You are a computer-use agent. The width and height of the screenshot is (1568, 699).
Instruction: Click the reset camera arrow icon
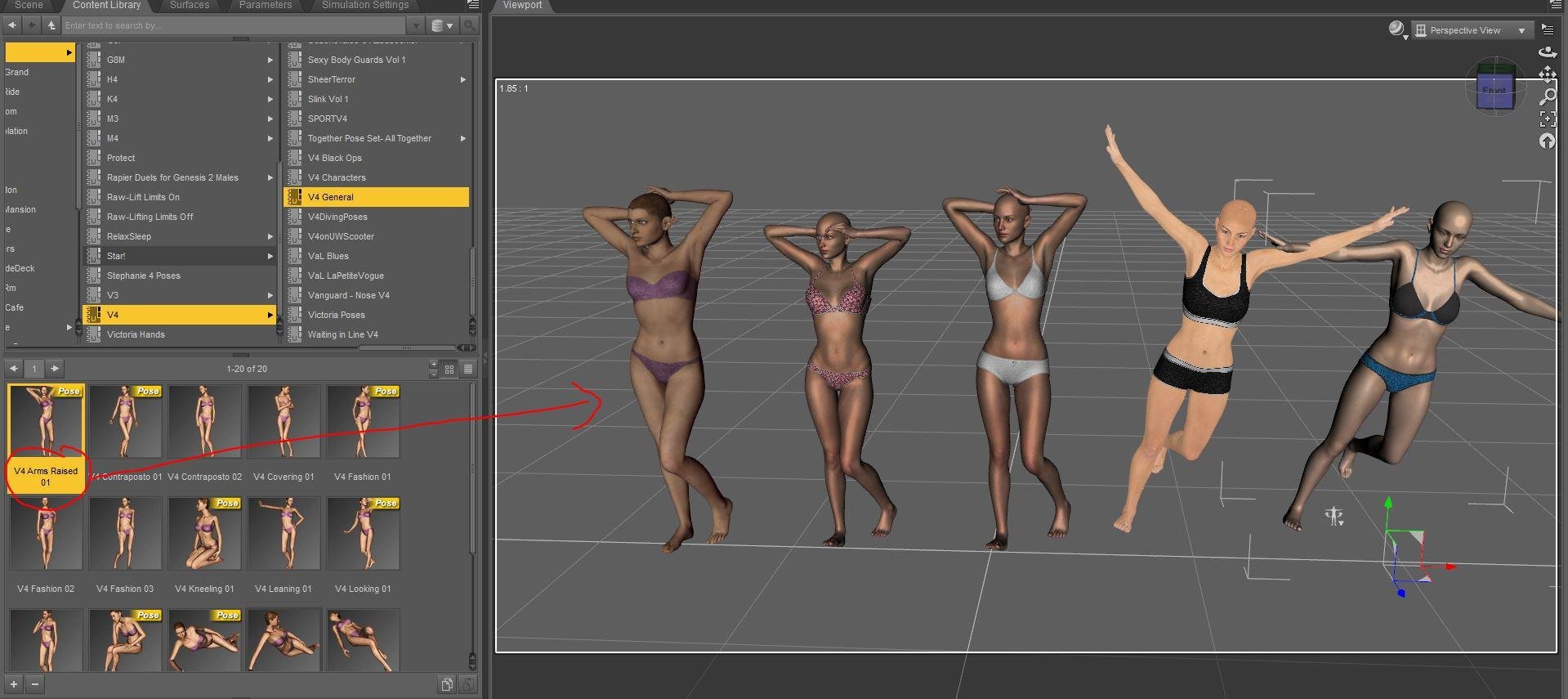[1548, 141]
